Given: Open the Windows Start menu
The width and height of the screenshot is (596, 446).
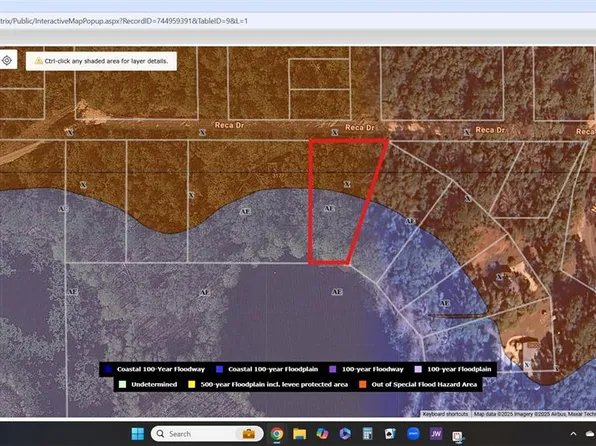Looking at the screenshot, I should pos(137,433).
